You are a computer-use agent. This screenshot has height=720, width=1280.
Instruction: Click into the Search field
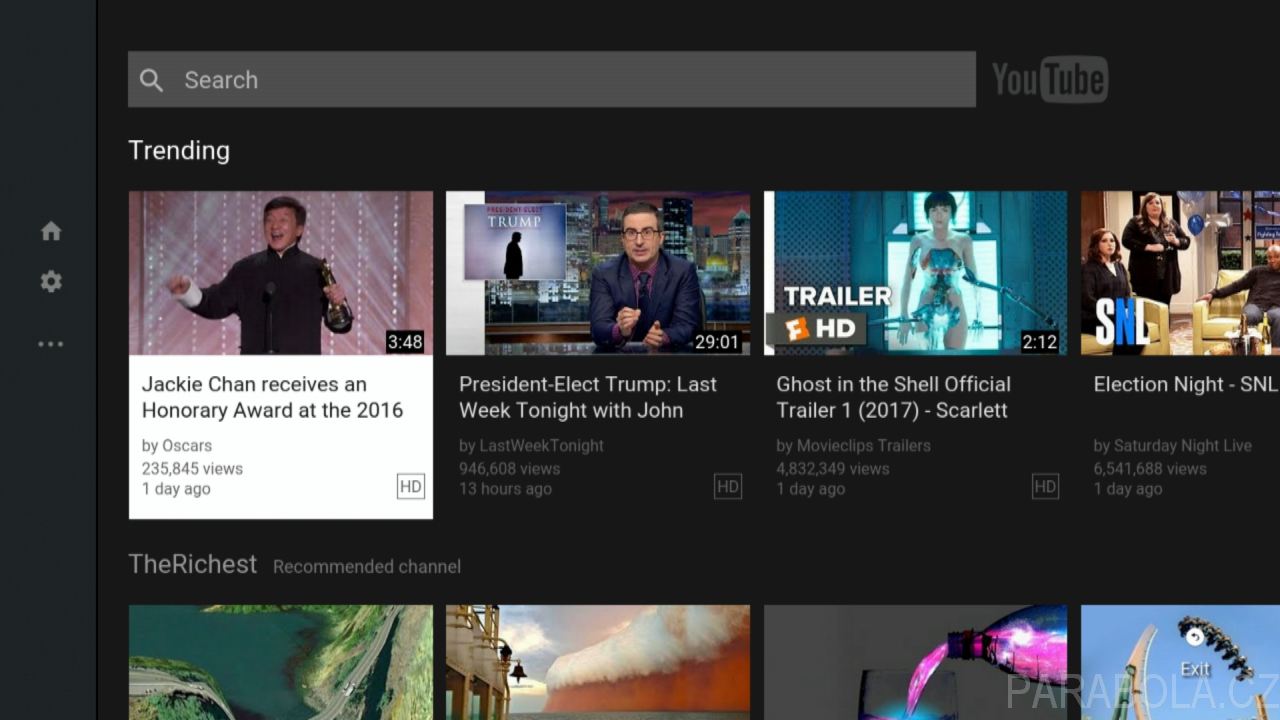552,80
